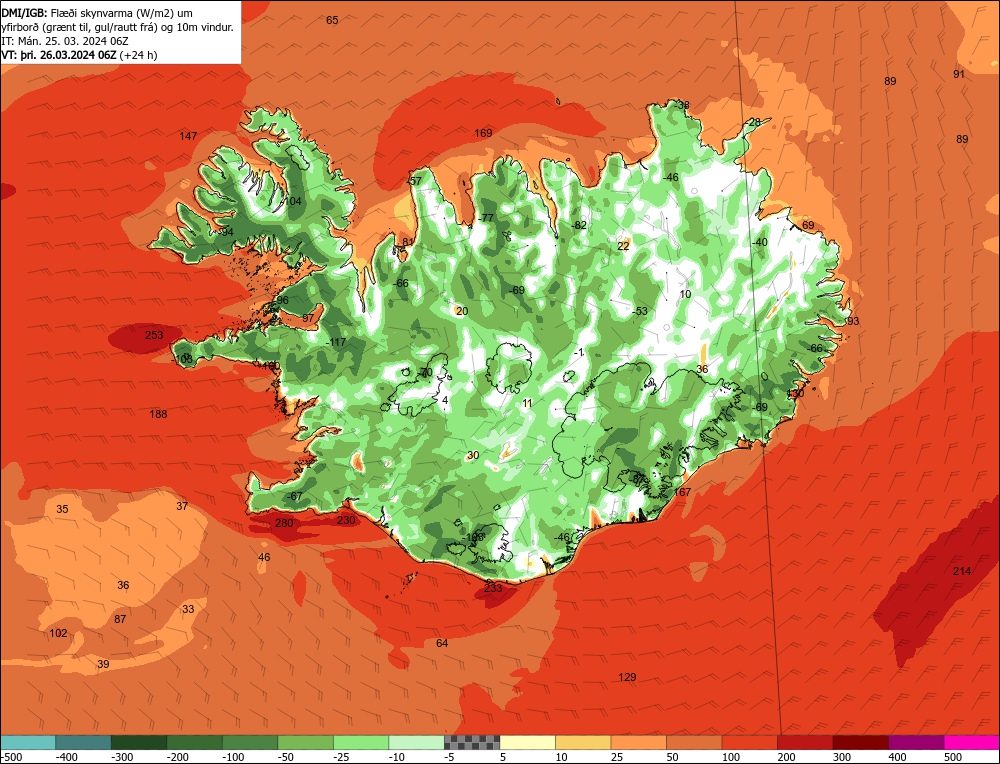Click the 'DMI/IGB: Flæði skynvarma' title line
Viewport: 1000px width, 764px height.
coord(97,13)
